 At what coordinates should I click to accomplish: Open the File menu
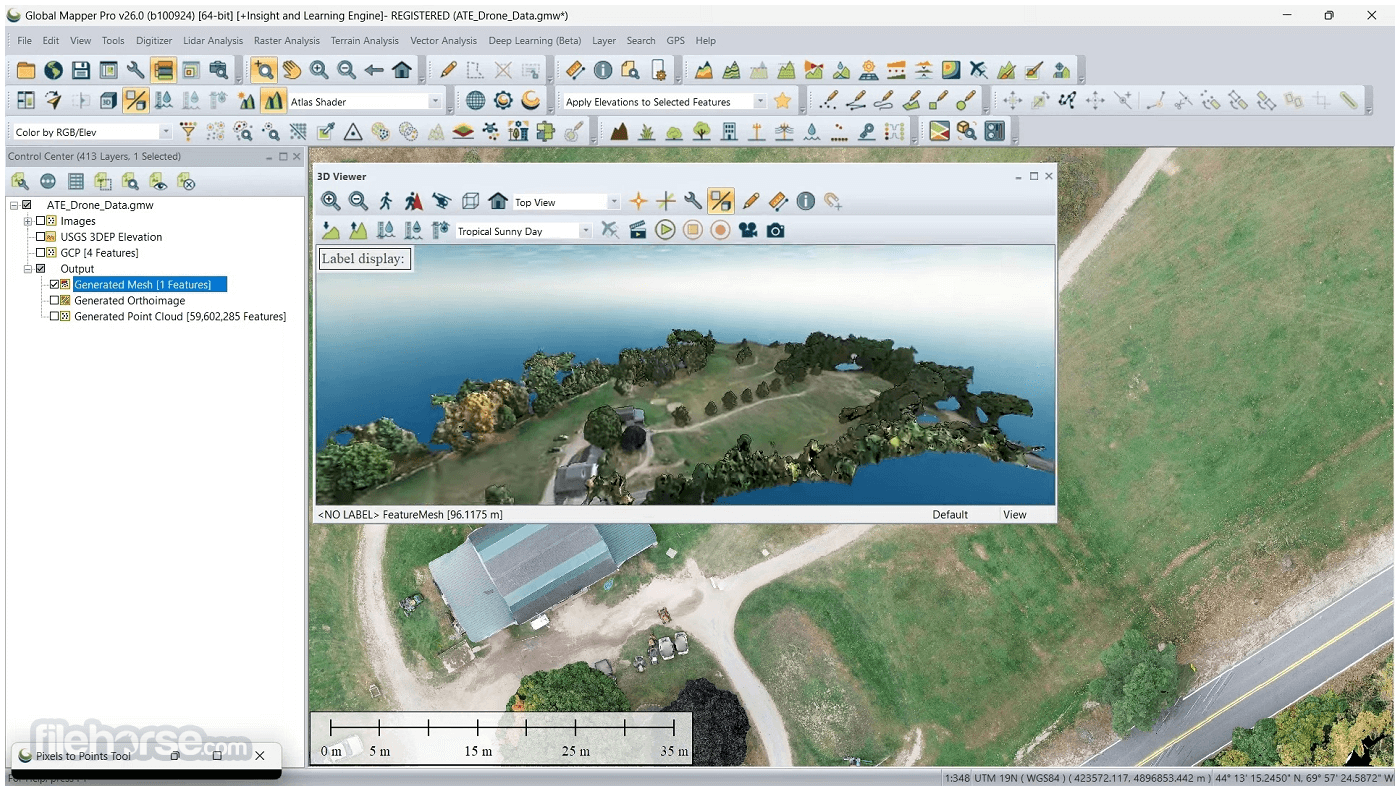[x=24, y=41]
